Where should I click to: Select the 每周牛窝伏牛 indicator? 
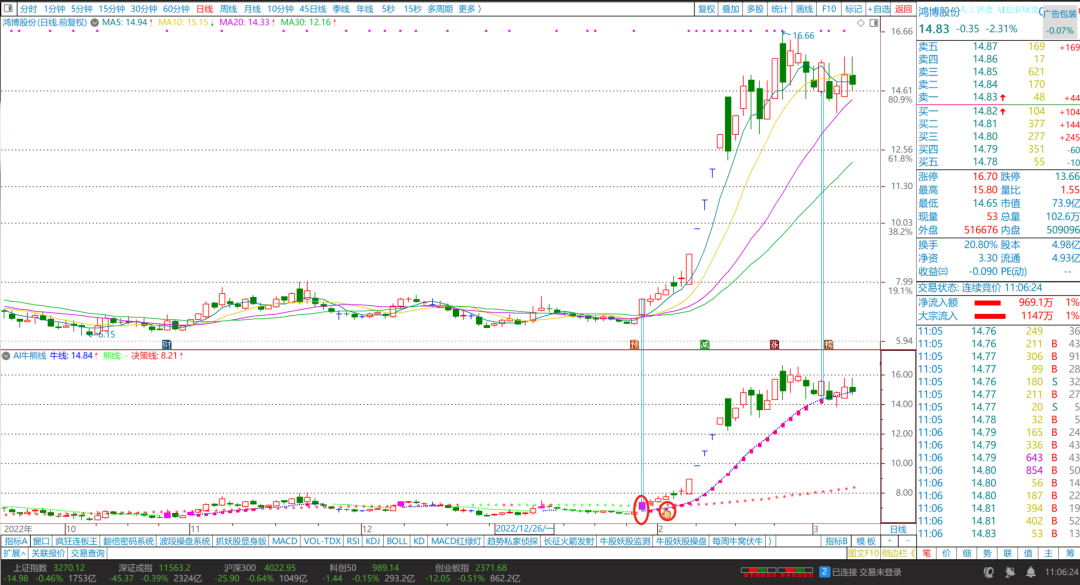point(738,542)
